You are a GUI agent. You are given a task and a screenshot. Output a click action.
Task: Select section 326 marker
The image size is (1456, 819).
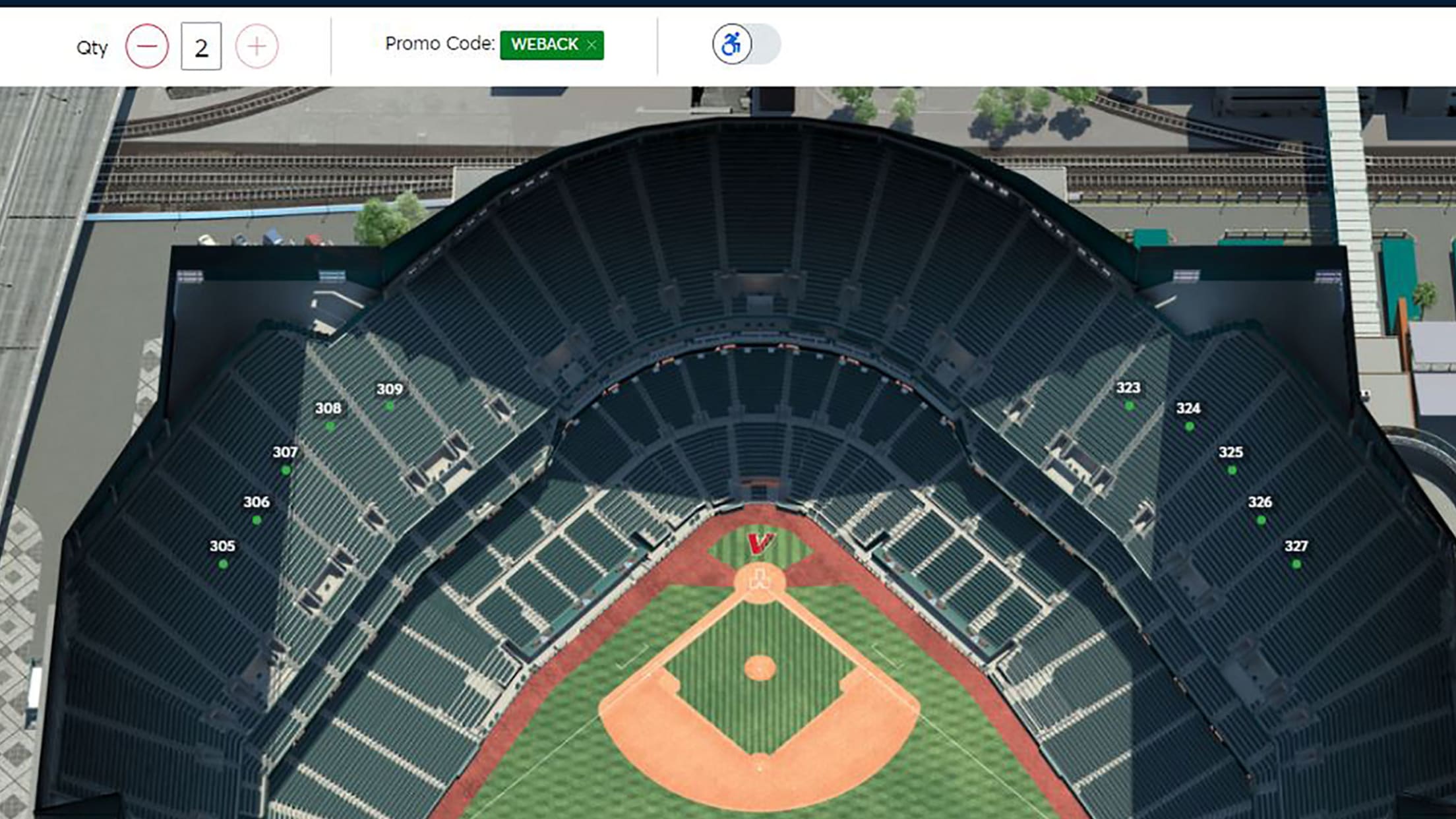point(1261,520)
